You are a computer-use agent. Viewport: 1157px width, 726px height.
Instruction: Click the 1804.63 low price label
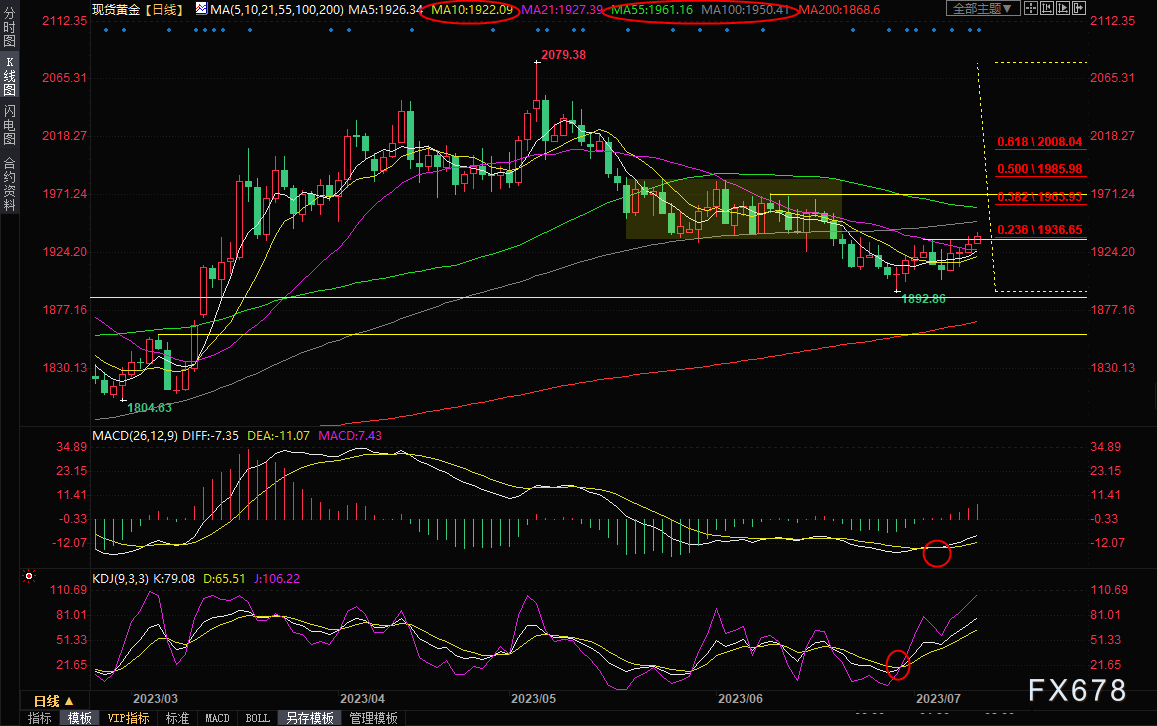[x=150, y=407]
